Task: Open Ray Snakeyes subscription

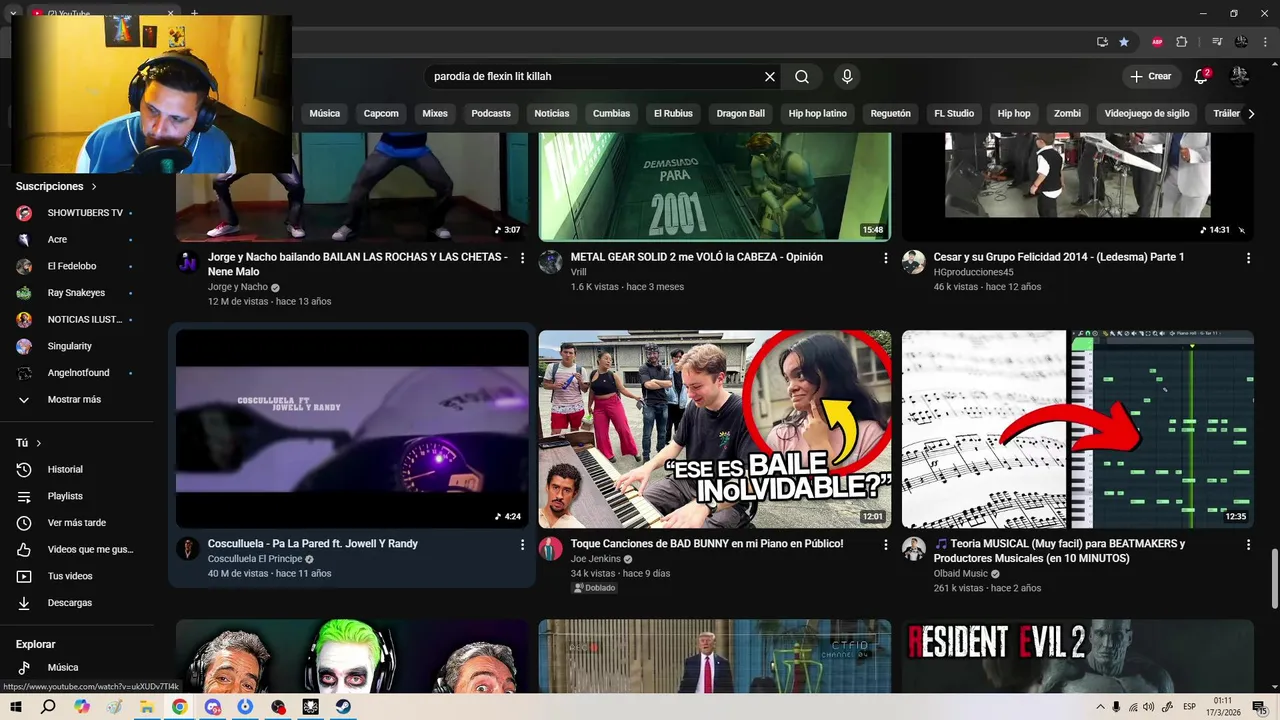Action: click(78, 294)
